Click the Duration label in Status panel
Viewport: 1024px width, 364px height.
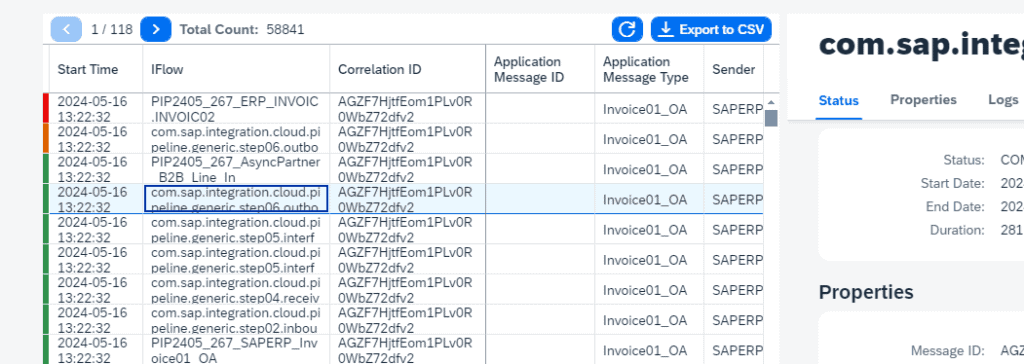[x=957, y=230]
